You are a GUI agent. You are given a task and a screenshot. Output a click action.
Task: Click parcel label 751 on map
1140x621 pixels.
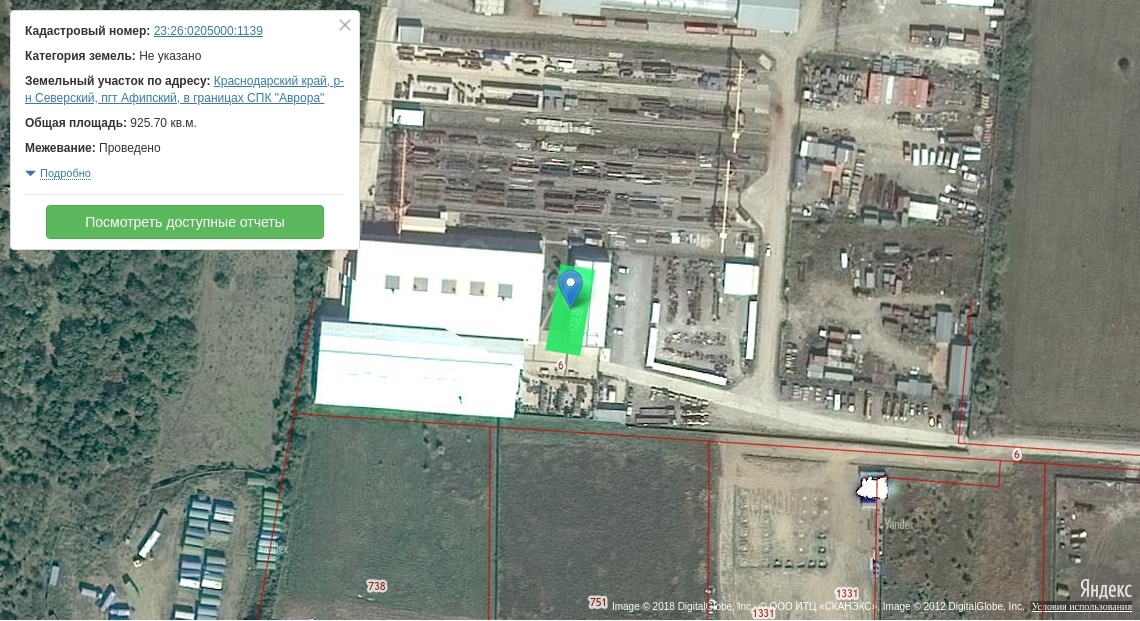click(598, 602)
